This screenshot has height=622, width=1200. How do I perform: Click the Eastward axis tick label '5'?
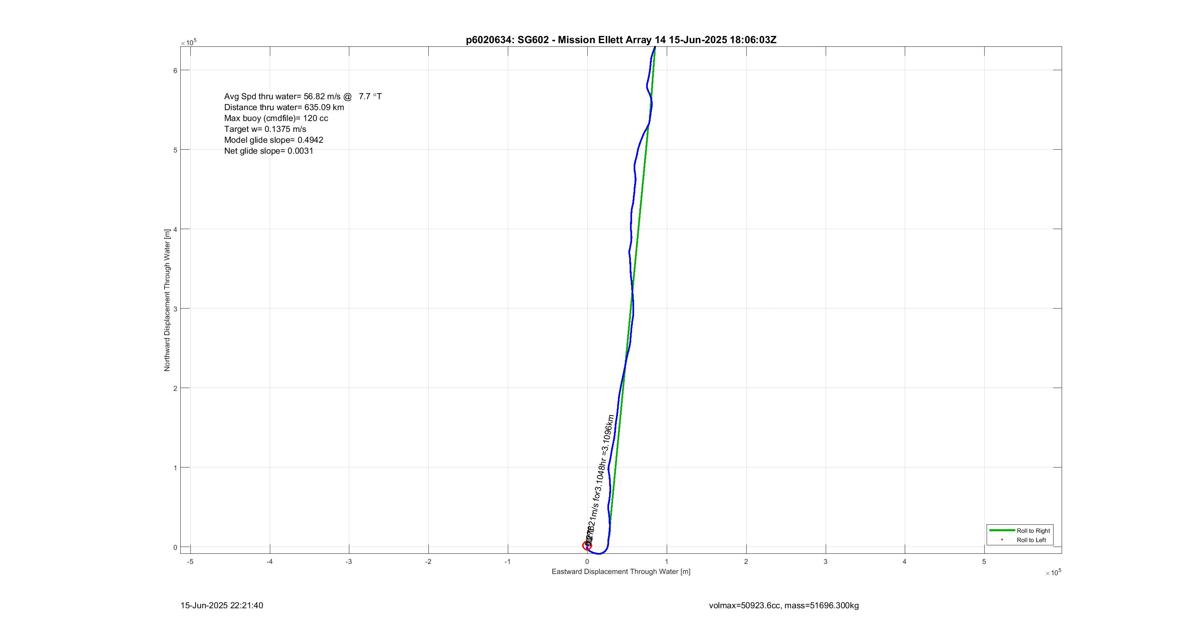[x=984, y=562]
